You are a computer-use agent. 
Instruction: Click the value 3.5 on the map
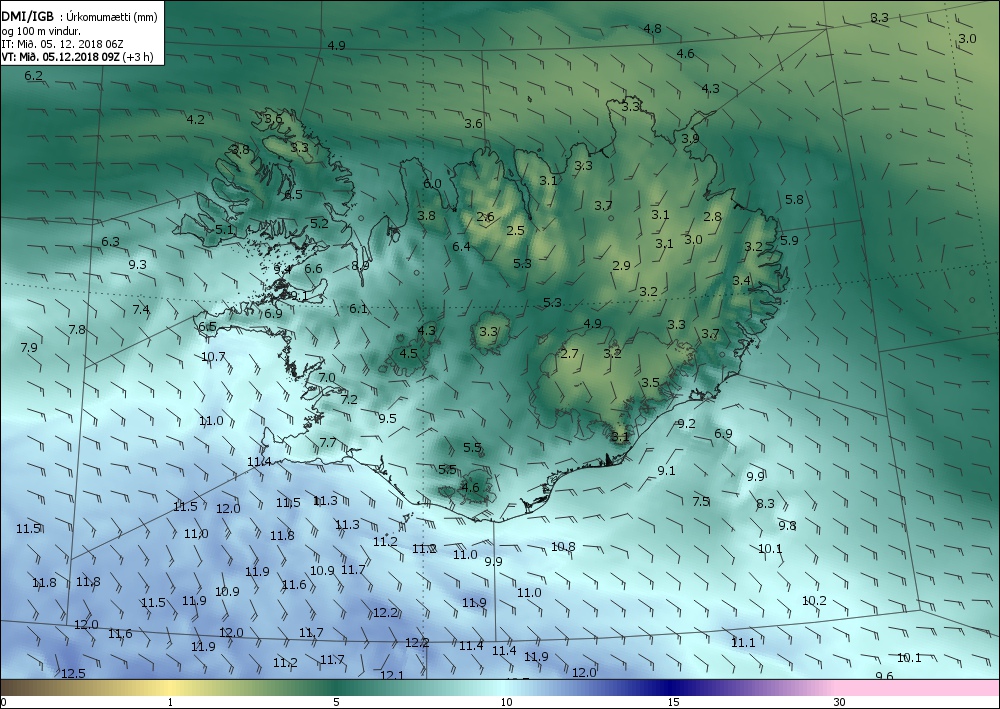coord(651,383)
